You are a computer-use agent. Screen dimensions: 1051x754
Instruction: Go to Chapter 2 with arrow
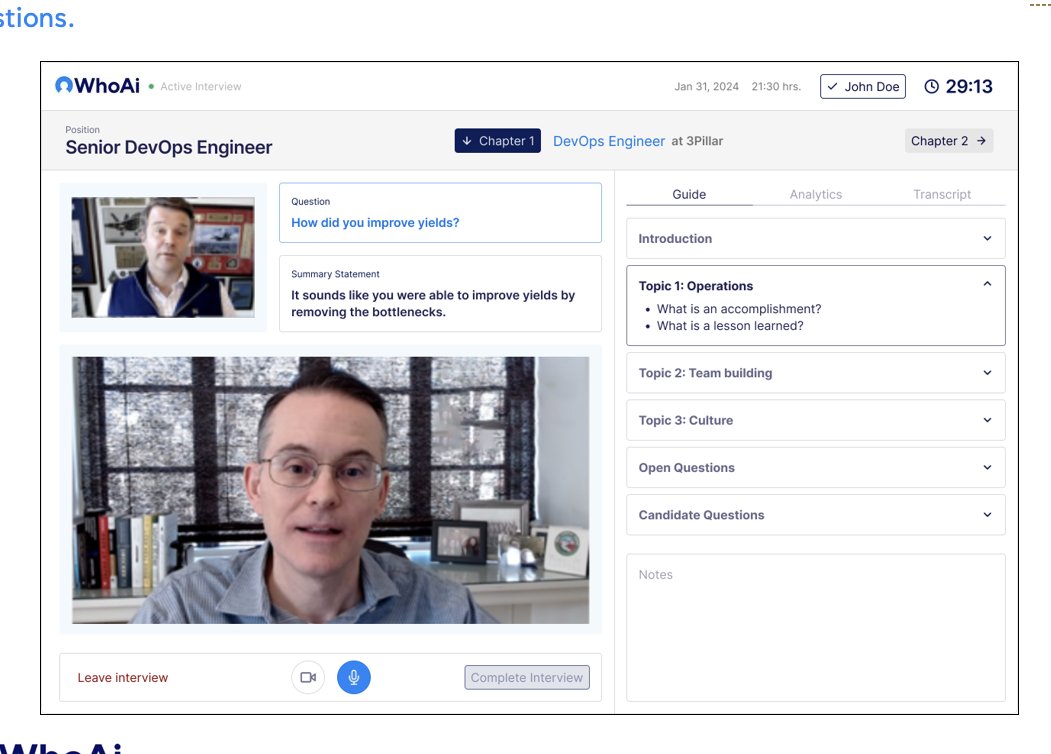(948, 141)
